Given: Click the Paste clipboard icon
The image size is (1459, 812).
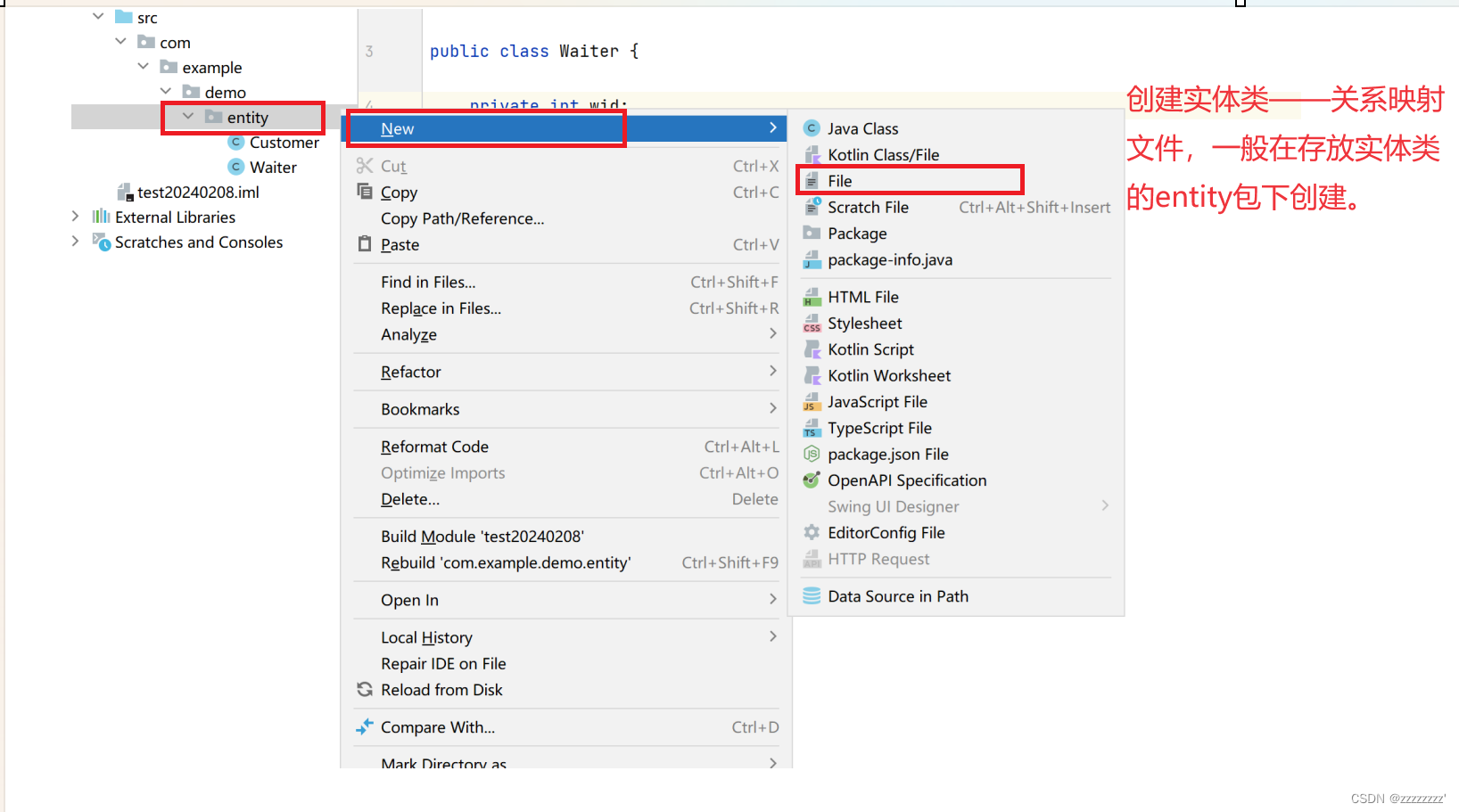Looking at the screenshot, I should [x=364, y=243].
